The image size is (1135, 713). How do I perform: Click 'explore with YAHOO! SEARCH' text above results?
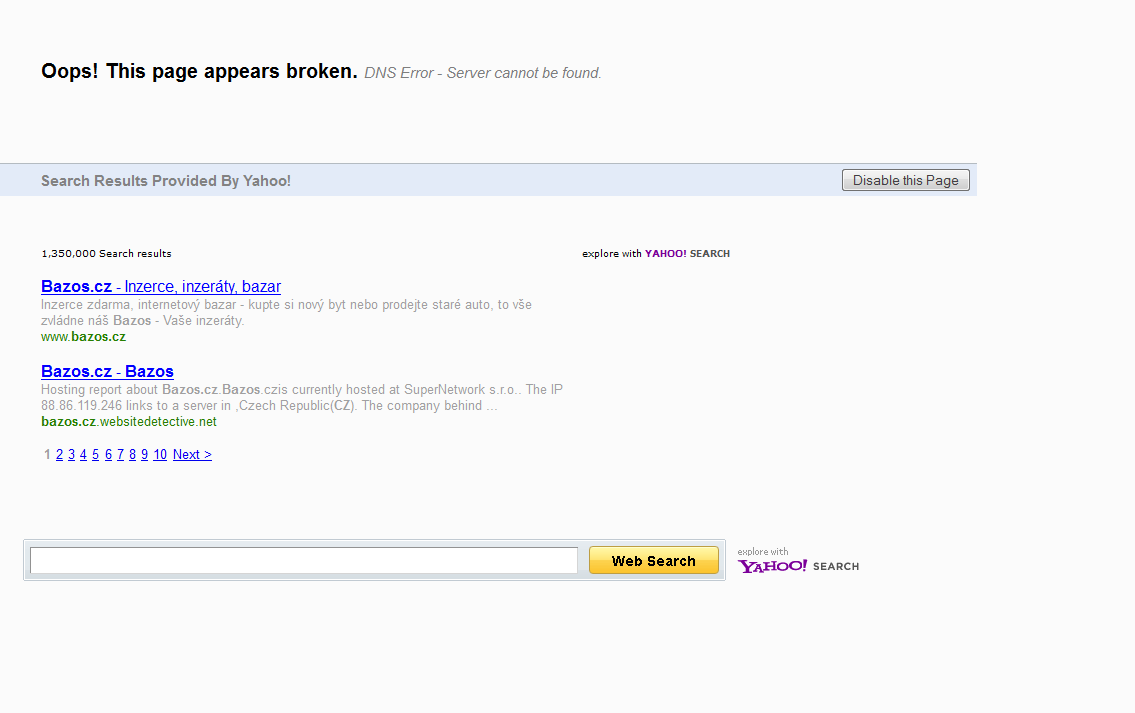(x=656, y=253)
